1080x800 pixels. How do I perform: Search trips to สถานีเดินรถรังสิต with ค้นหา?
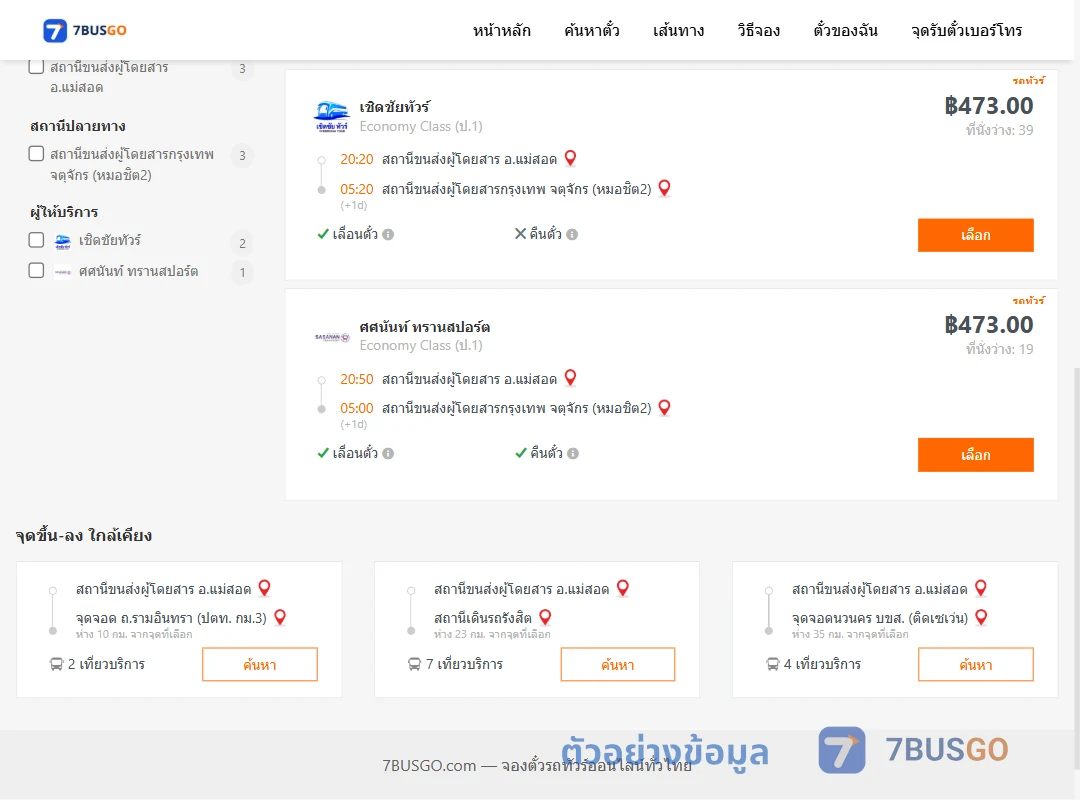[x=618, y=664]
